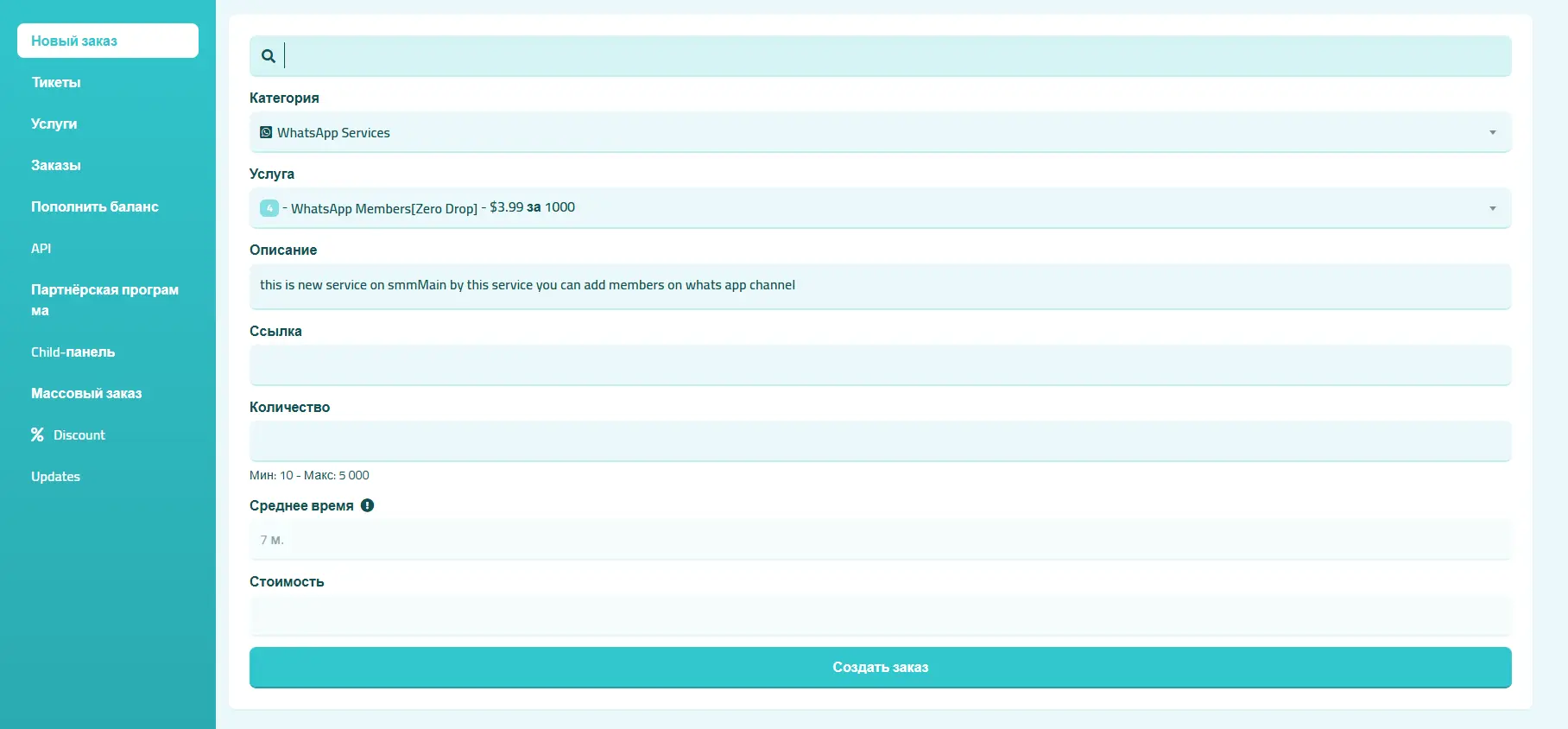
Task: Open the Категория dropdown arrow
Action: [1492, 132]
